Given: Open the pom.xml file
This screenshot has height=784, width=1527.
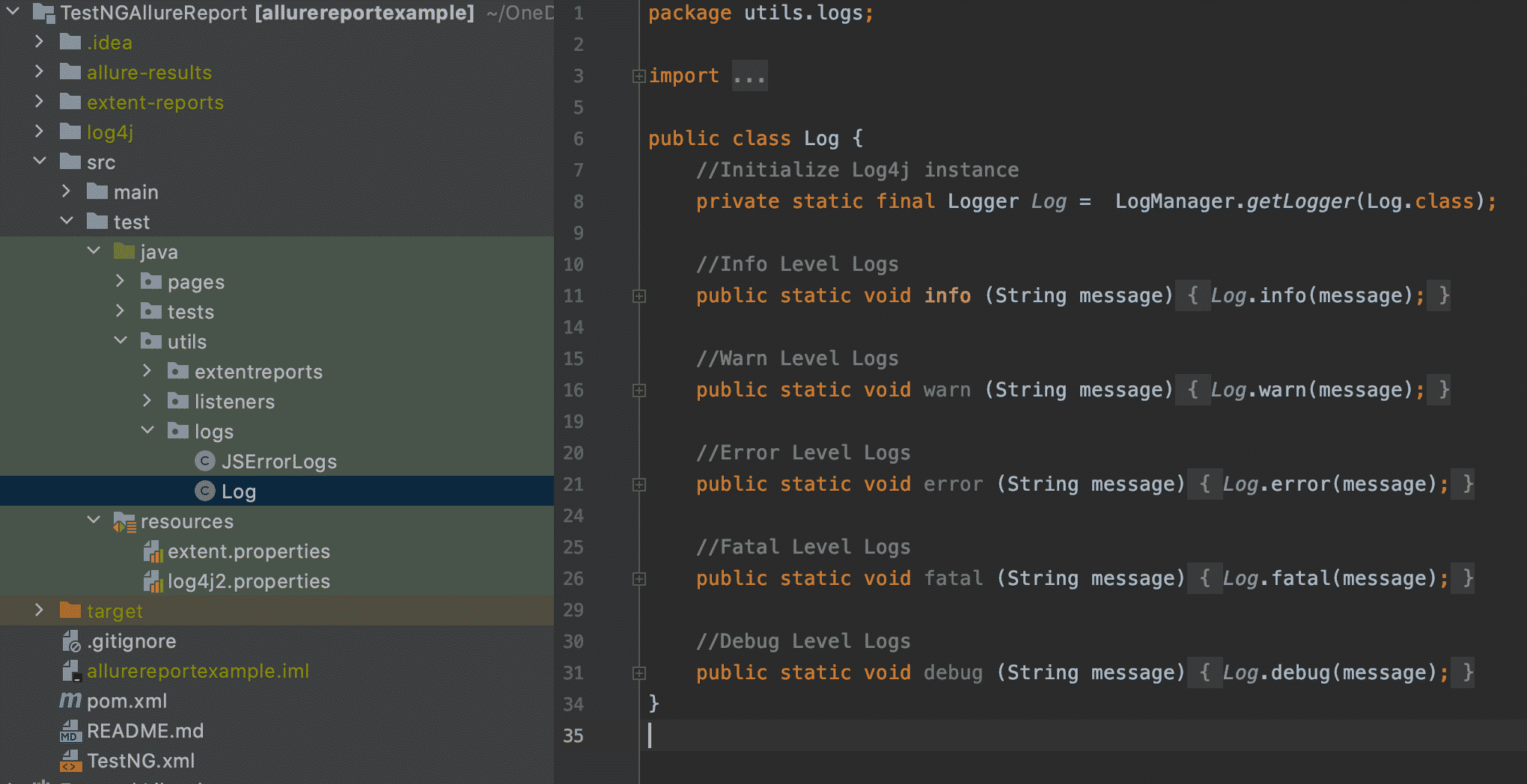Looking at the screenshot, I should click(127, 701).
